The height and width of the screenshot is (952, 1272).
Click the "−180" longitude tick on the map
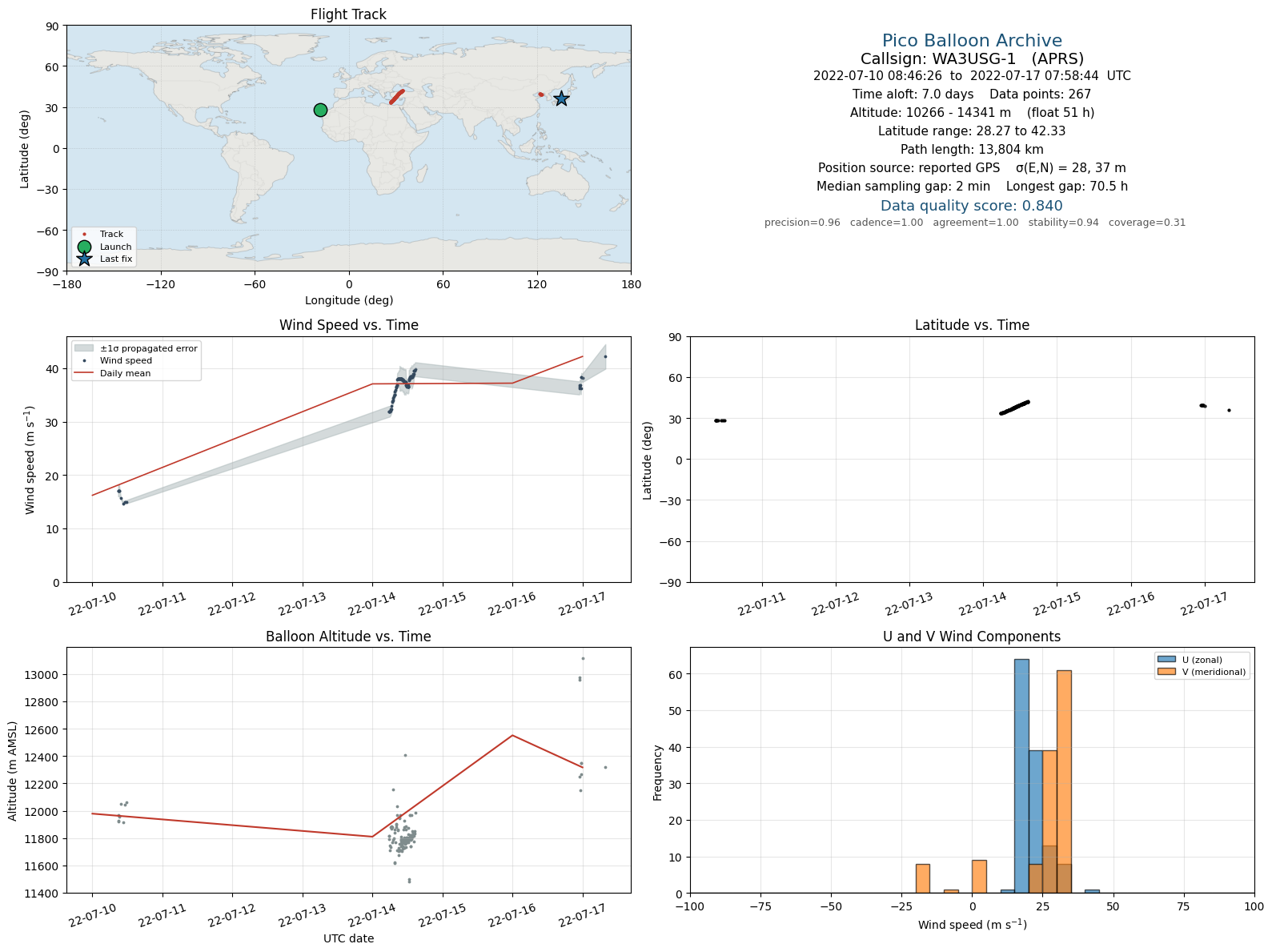coord(66,283)
